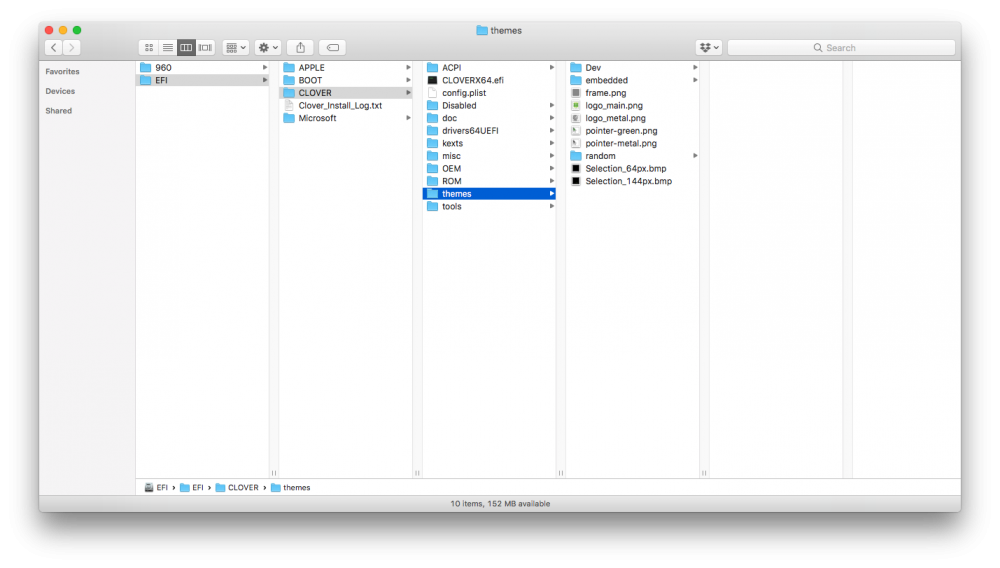Click the Edit Tags toolbar button

pyautogui.click(x=332, y=47)
